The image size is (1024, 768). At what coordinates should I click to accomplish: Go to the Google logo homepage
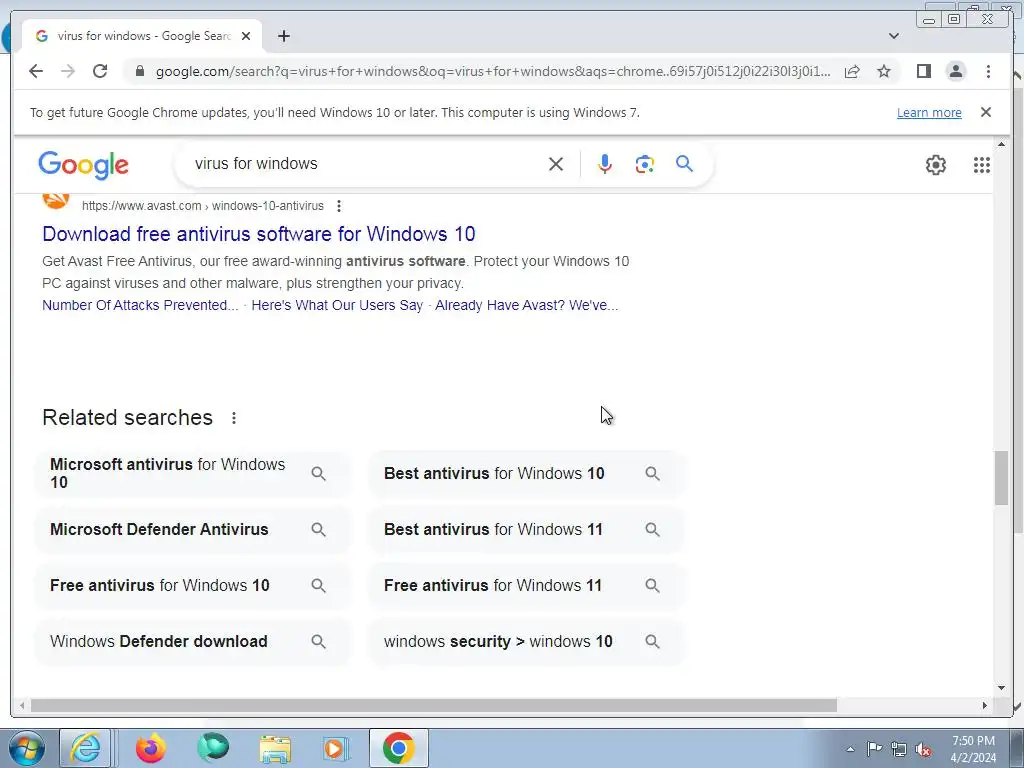click(x=84, y=165)
